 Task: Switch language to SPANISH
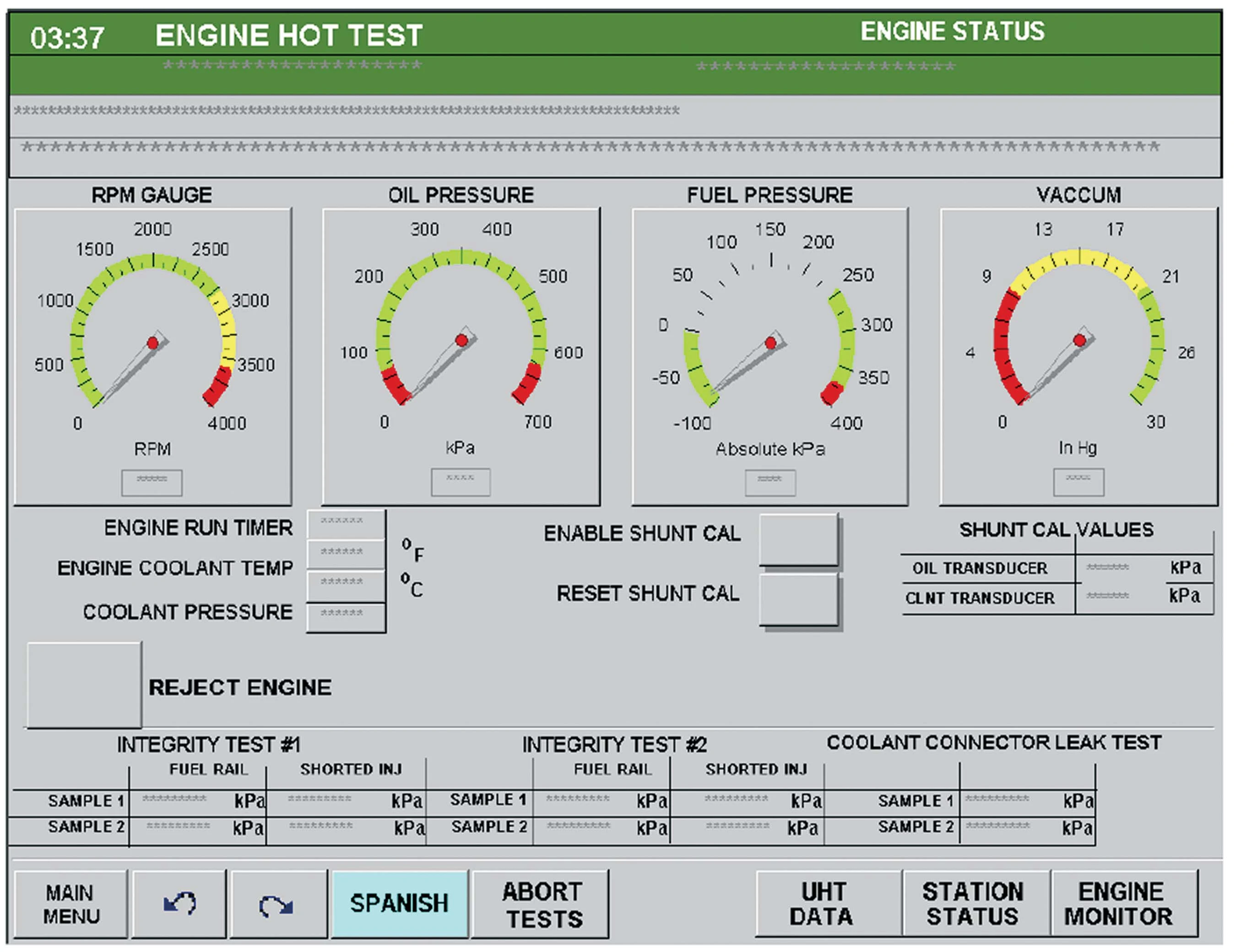coord(400,904)
